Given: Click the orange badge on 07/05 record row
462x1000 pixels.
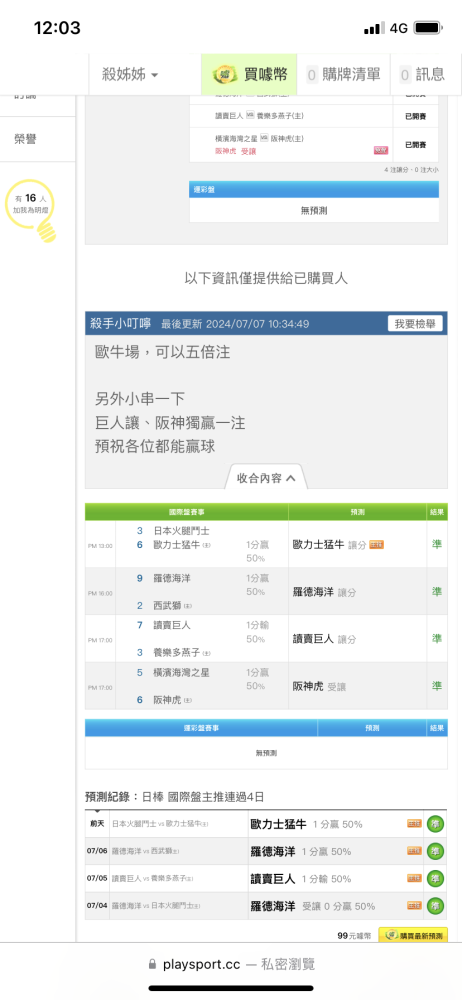Looking at the screenshot, I should (x=415, y=878).
